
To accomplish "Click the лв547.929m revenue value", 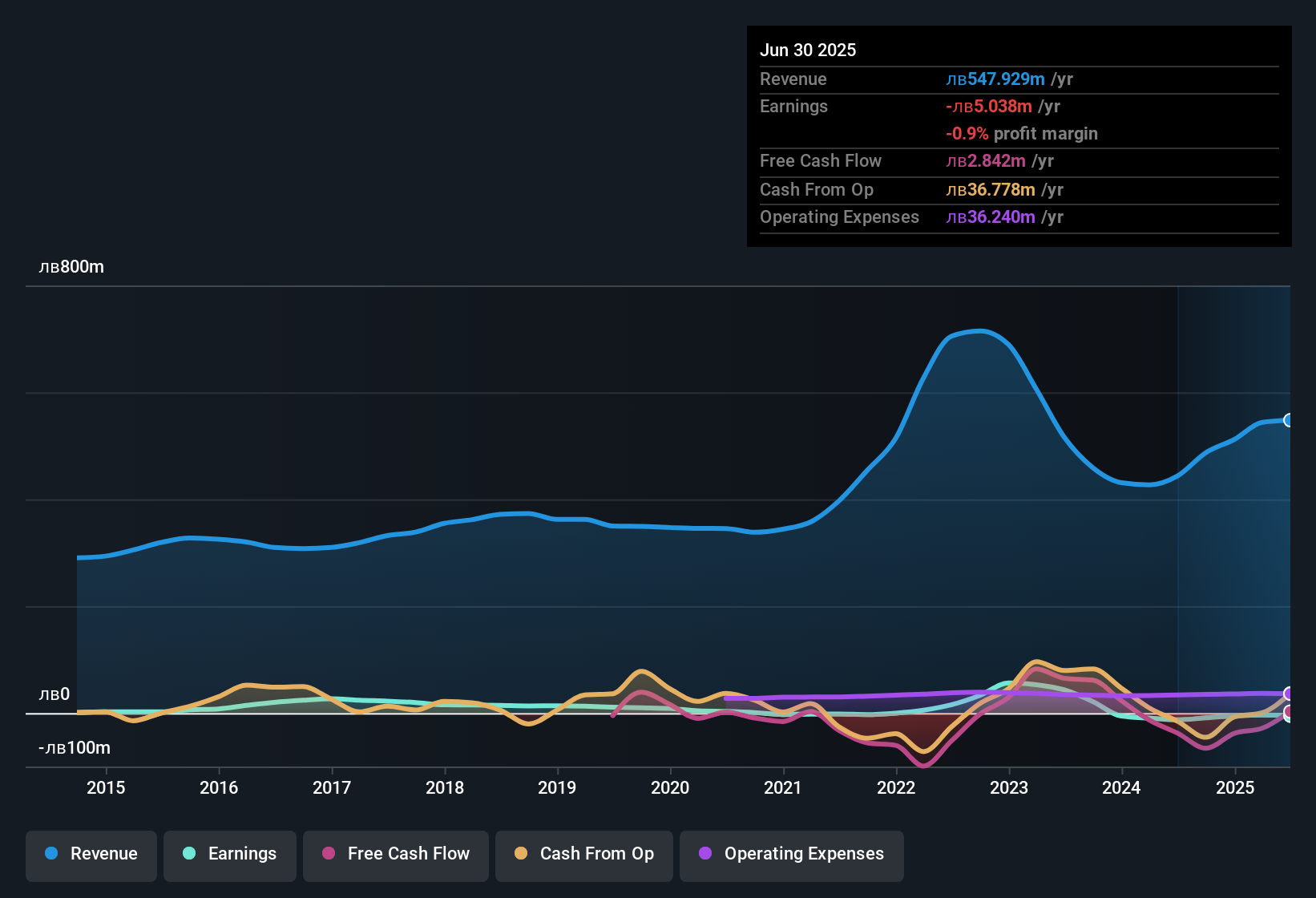I will tap(995, 79).
